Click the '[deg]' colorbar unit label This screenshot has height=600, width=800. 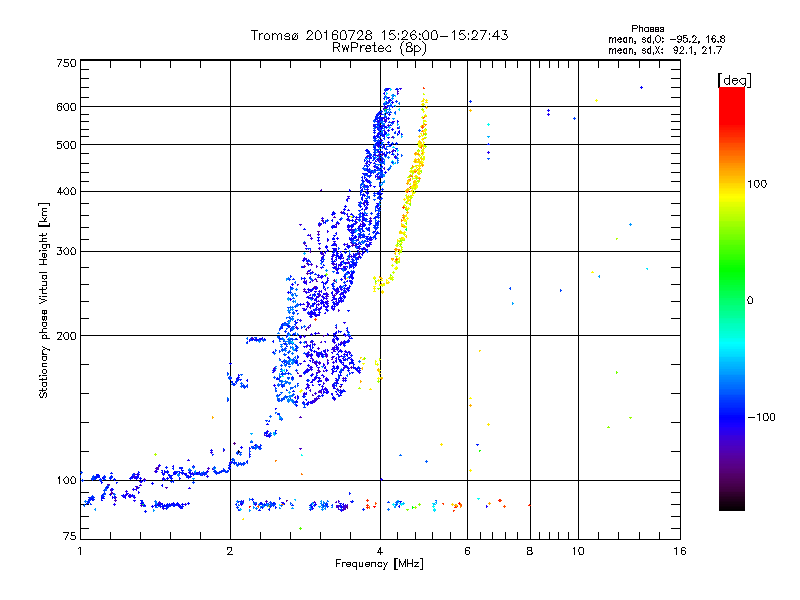point(734,80)
